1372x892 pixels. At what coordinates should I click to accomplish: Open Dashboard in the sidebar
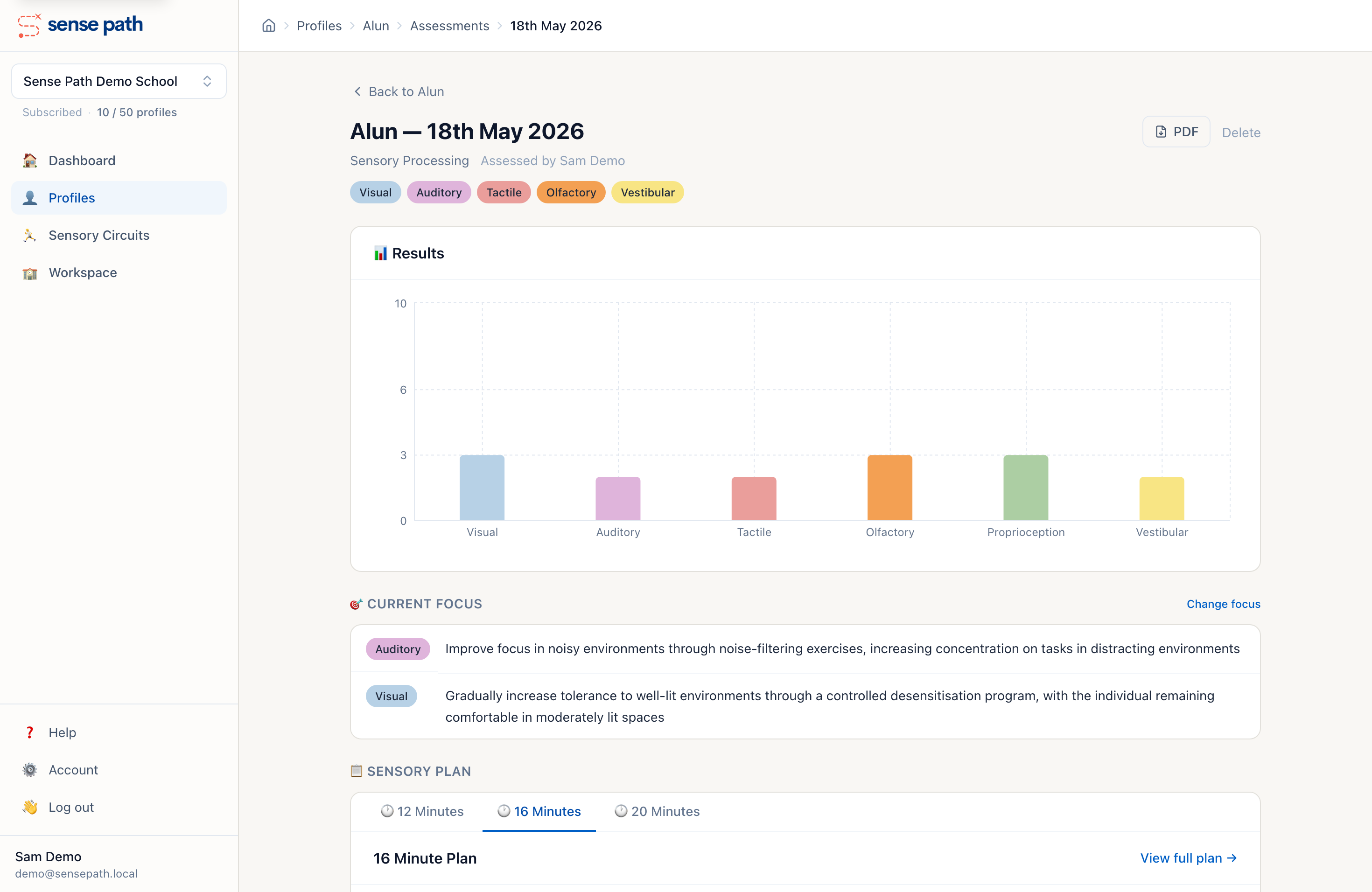(119, 161)
